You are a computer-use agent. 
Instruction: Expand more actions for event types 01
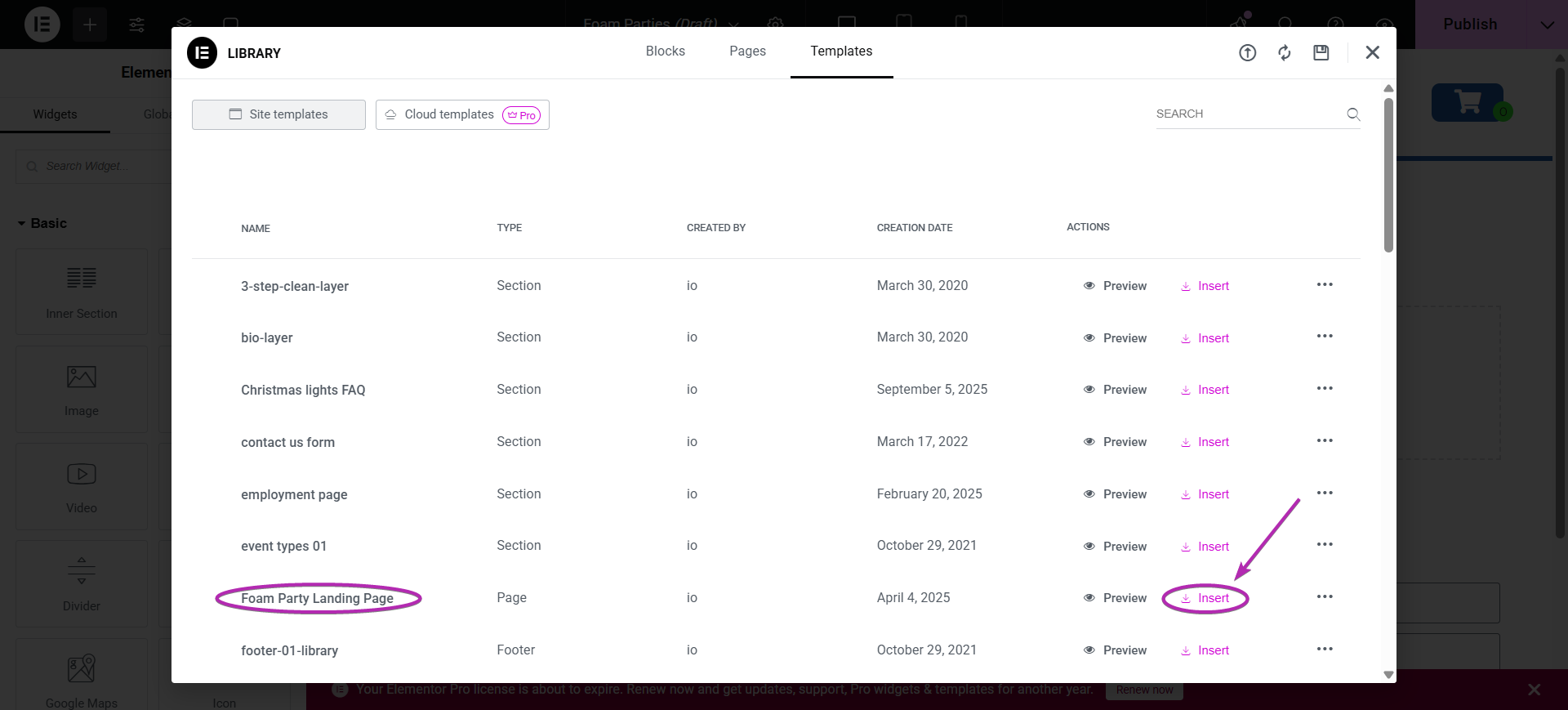click(x=1324, y=545)
